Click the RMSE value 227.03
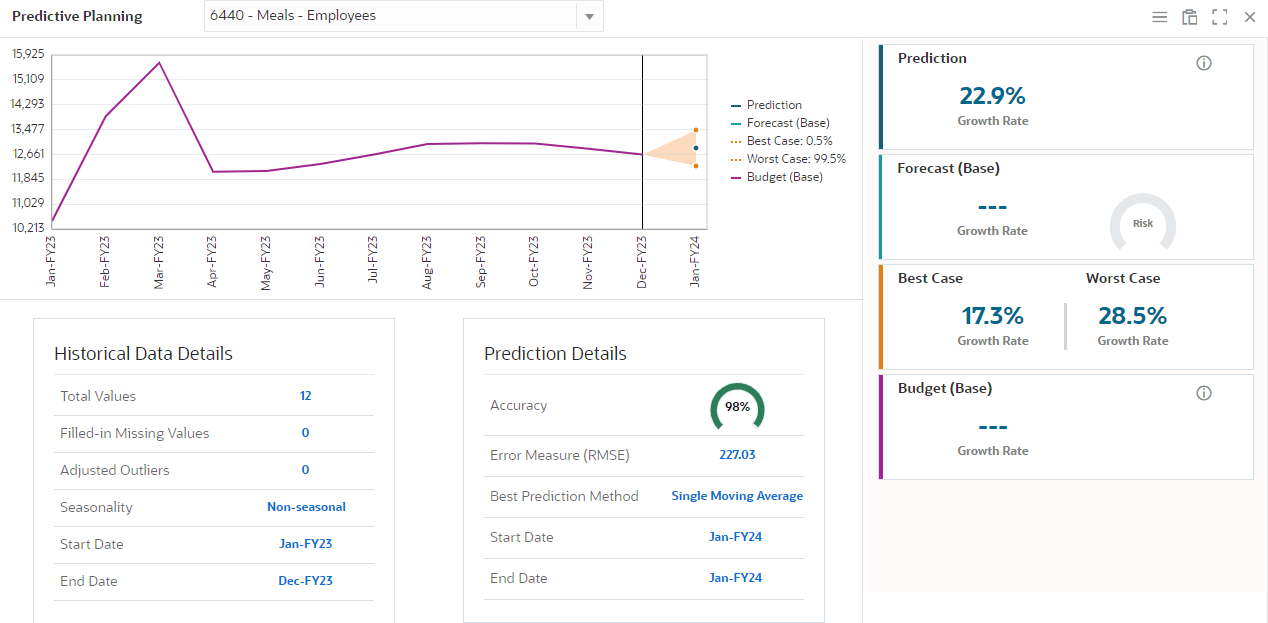 point(737,455)
